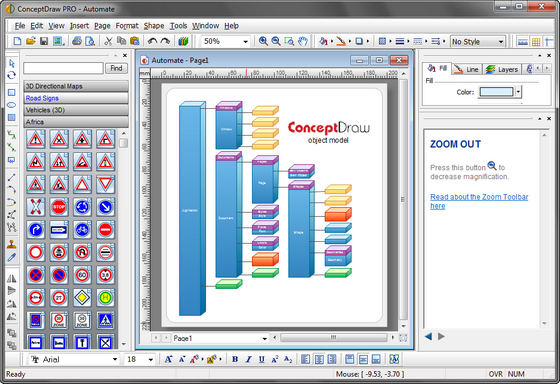The width and height of the screenshot is (560, 384).
Task: Select the STOP road sign shape
Action: pos(59,207)
